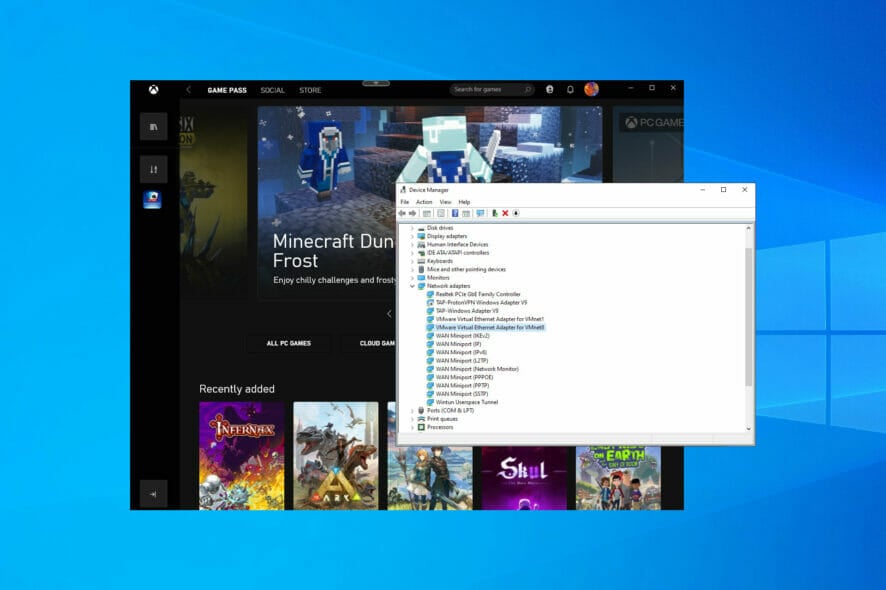Open the Last Kids on Earth game thumbnail
886x590 pixels.
pyautogui.click(x=618, y=478)
